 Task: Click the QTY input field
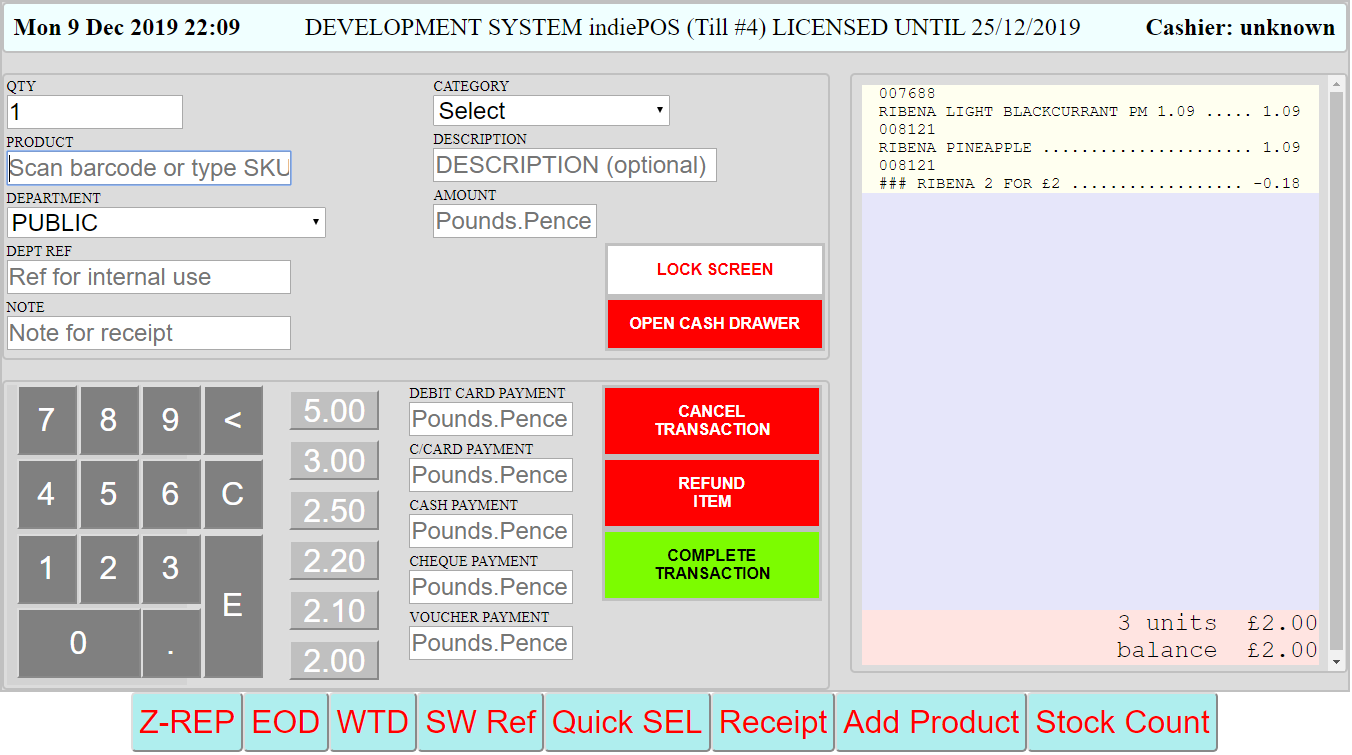coord(95,112)
